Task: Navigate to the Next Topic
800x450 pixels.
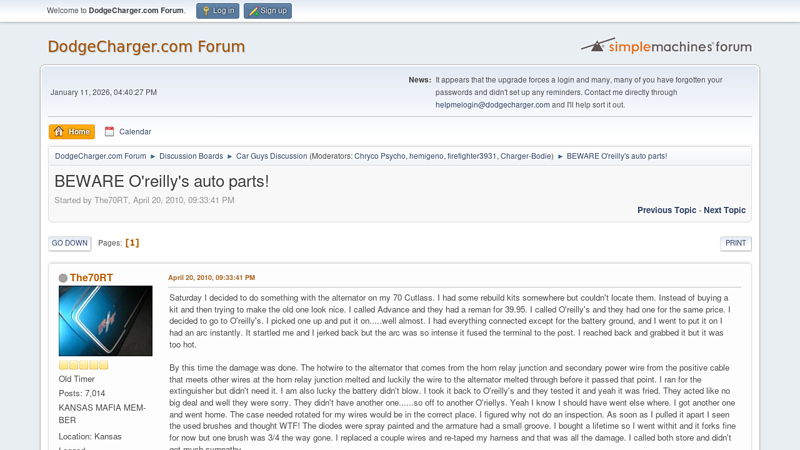Action: pos(724,210)
